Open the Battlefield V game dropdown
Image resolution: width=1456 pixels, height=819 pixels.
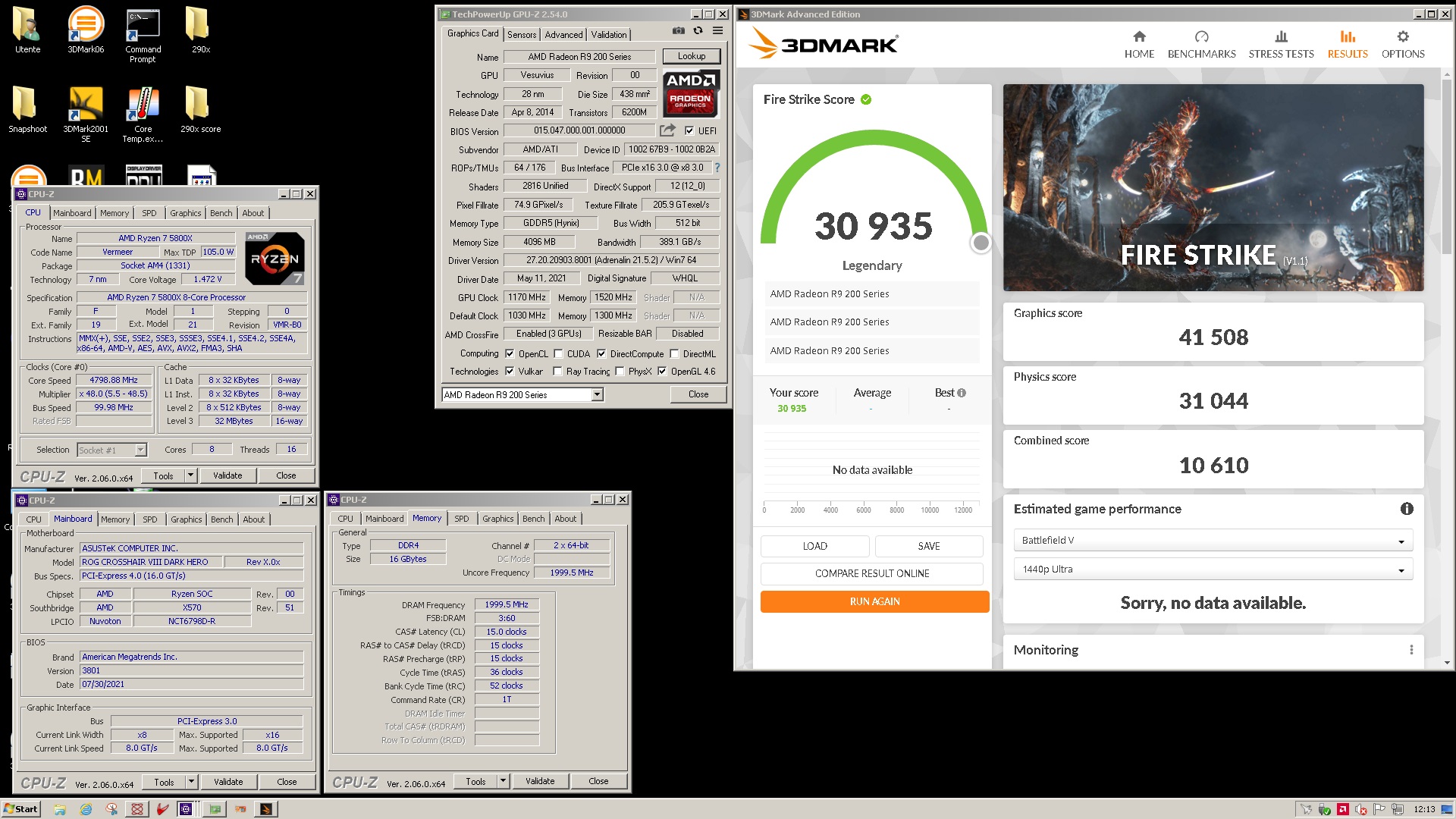point(1213,541)
